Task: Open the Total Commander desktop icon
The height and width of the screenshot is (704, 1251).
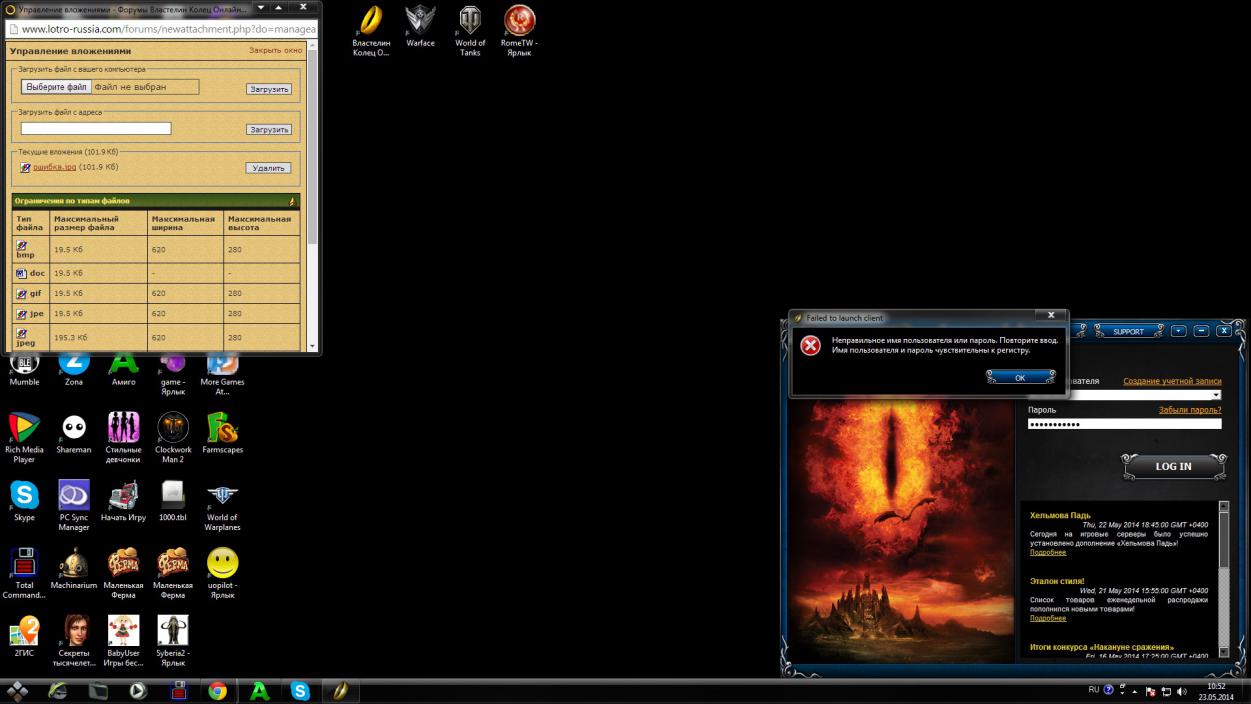Action: (24, 573)
